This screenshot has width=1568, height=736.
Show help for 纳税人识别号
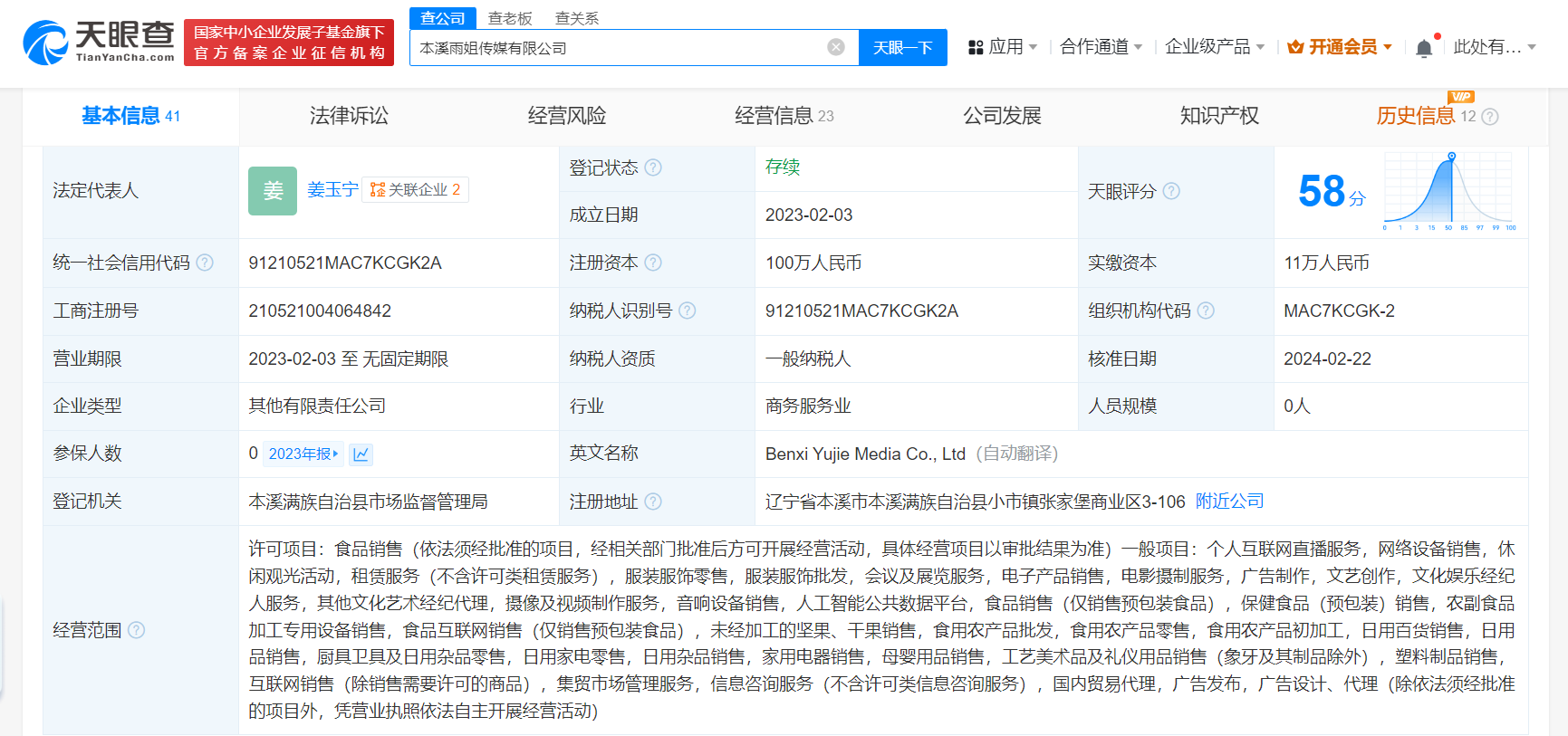[x=688, y=311]
